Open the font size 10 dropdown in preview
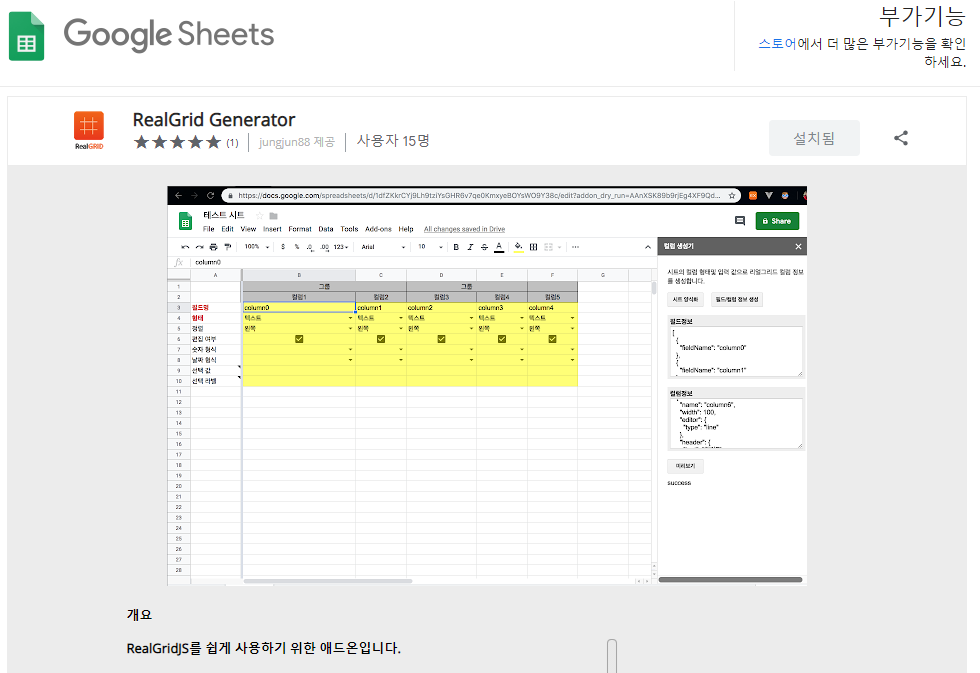 tap(430, 247)
